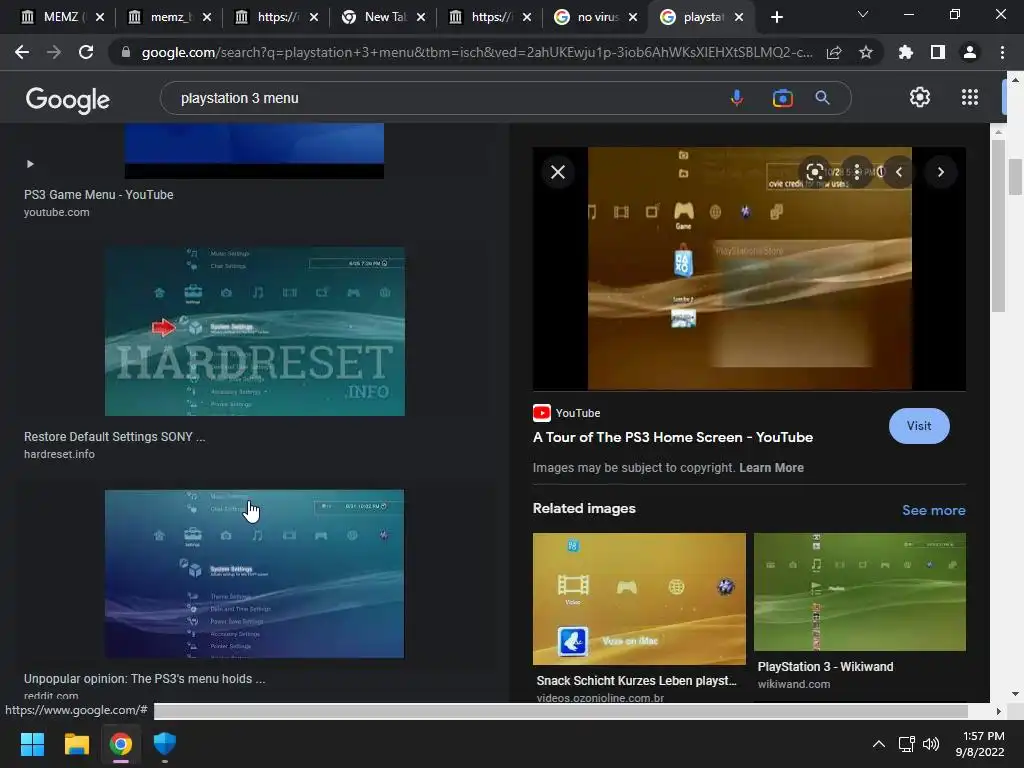Click the Chrome taskbar icon
This screenshot has width=1024, height=768.
pyautogui.click(x=121, y=744)
